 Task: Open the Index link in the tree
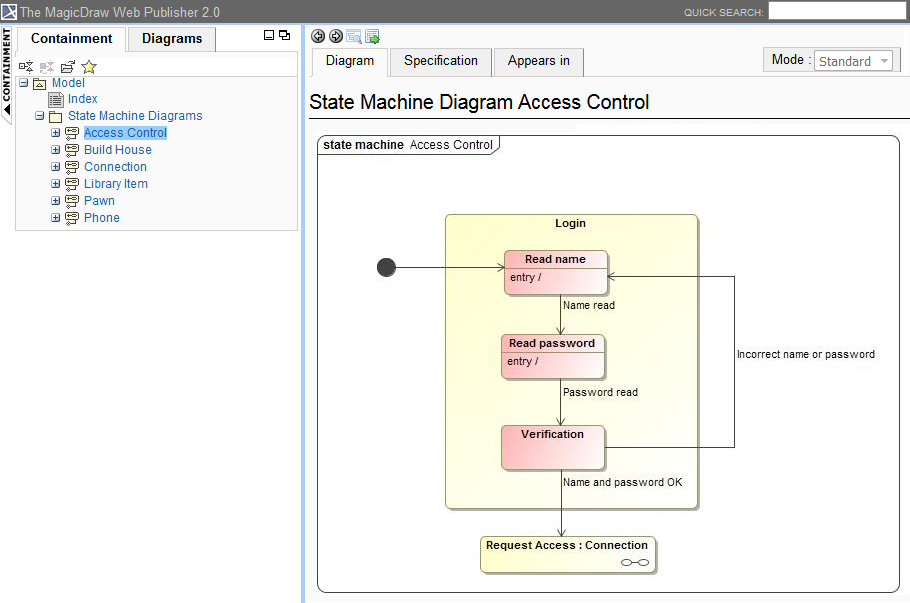[x=83, y=99]
